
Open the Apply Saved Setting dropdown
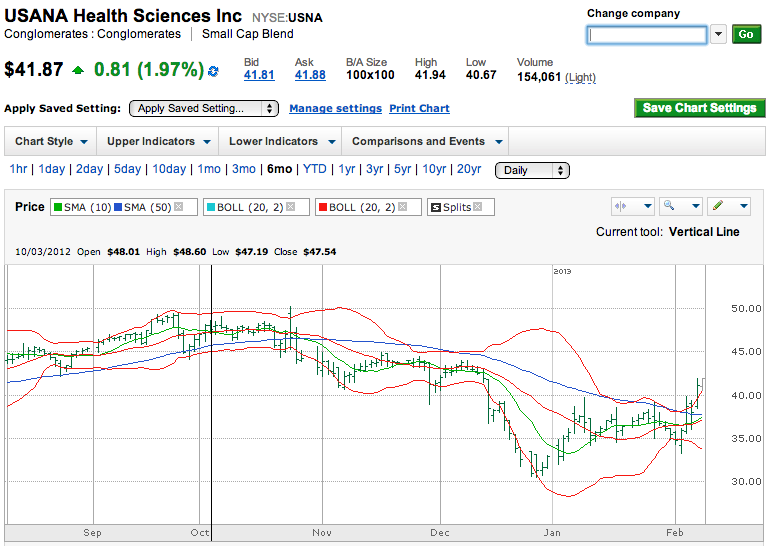[x=204, y=108]
